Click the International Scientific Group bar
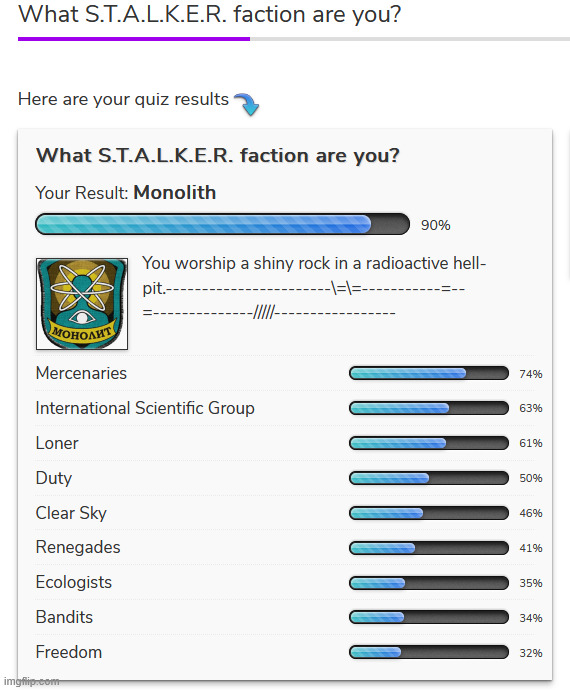Image resolution: width=570 pixels, height=690 pixels. pos(429,408)
